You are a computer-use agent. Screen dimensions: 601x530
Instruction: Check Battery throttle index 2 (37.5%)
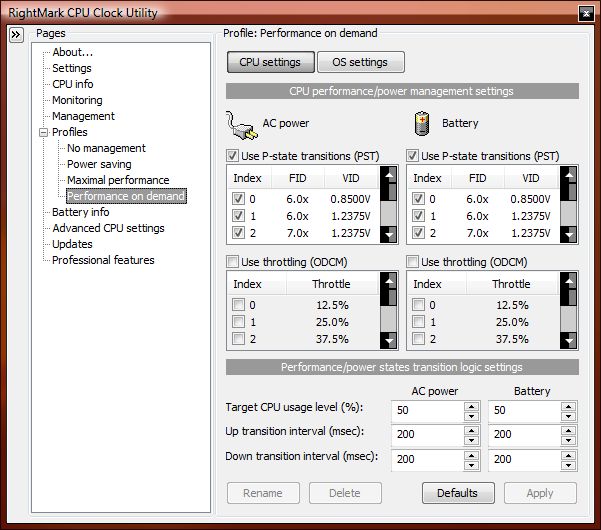point(418,338)
